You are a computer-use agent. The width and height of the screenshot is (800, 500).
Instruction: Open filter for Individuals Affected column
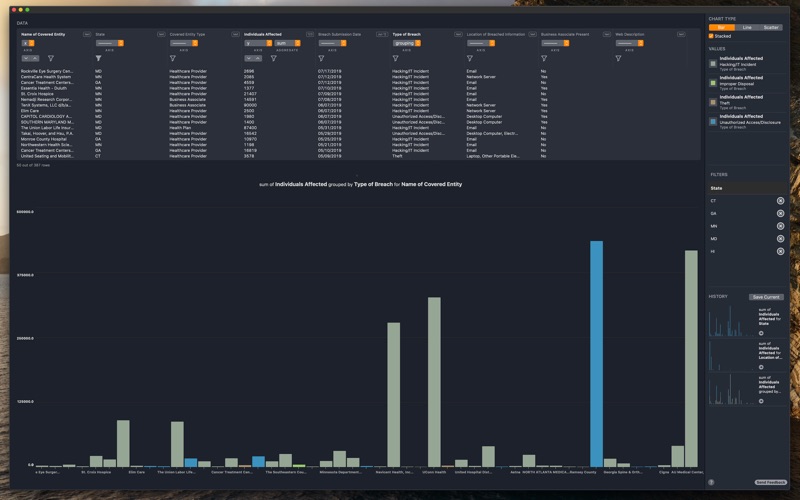point(273,59)
